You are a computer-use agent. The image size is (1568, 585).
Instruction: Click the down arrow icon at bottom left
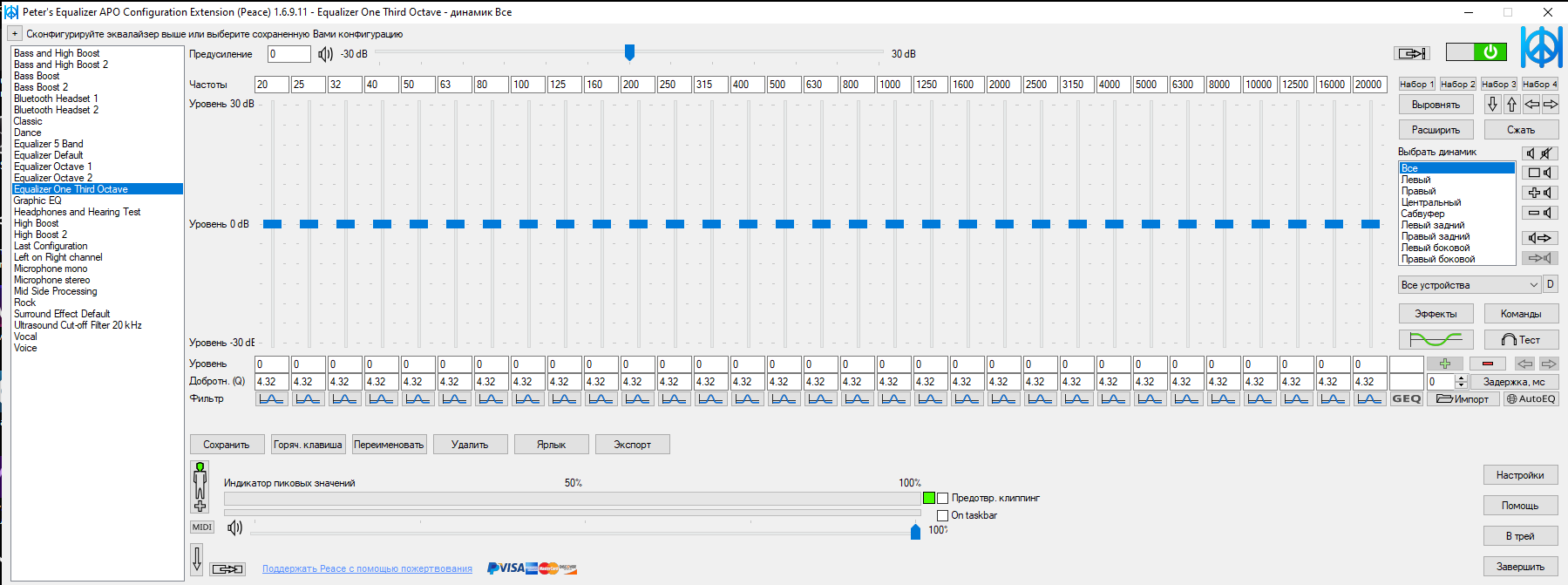(x=197, y=559)
